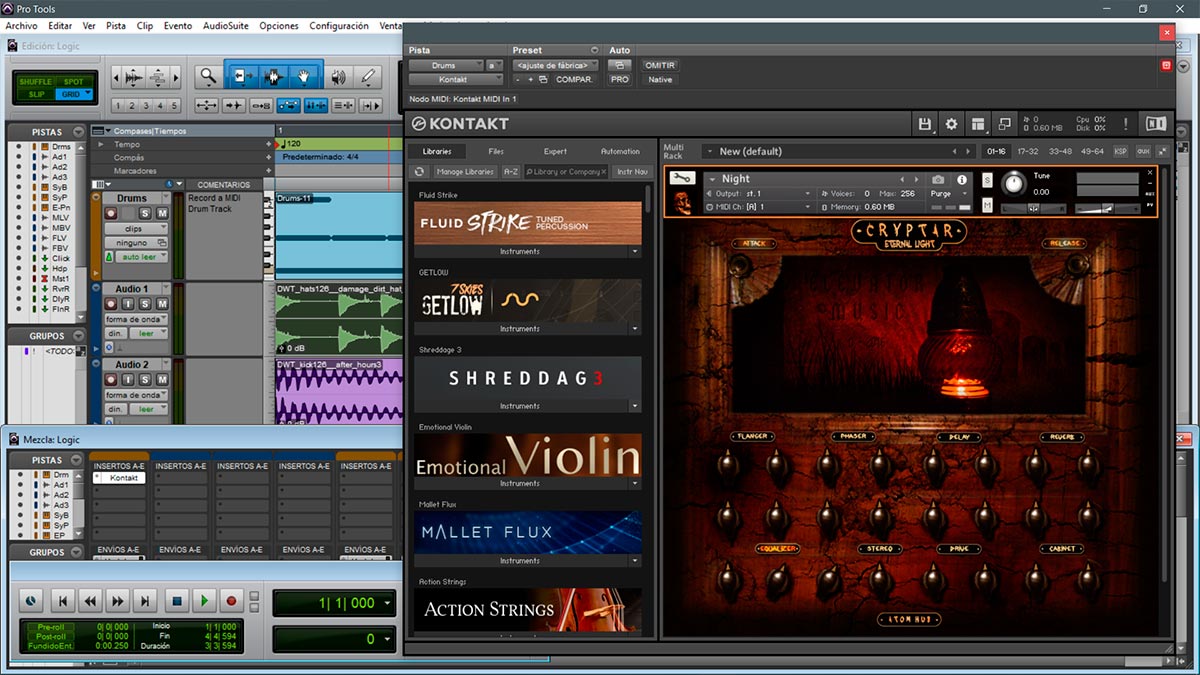
Task: Enable Spot edit mode
Action: [74, 82]
